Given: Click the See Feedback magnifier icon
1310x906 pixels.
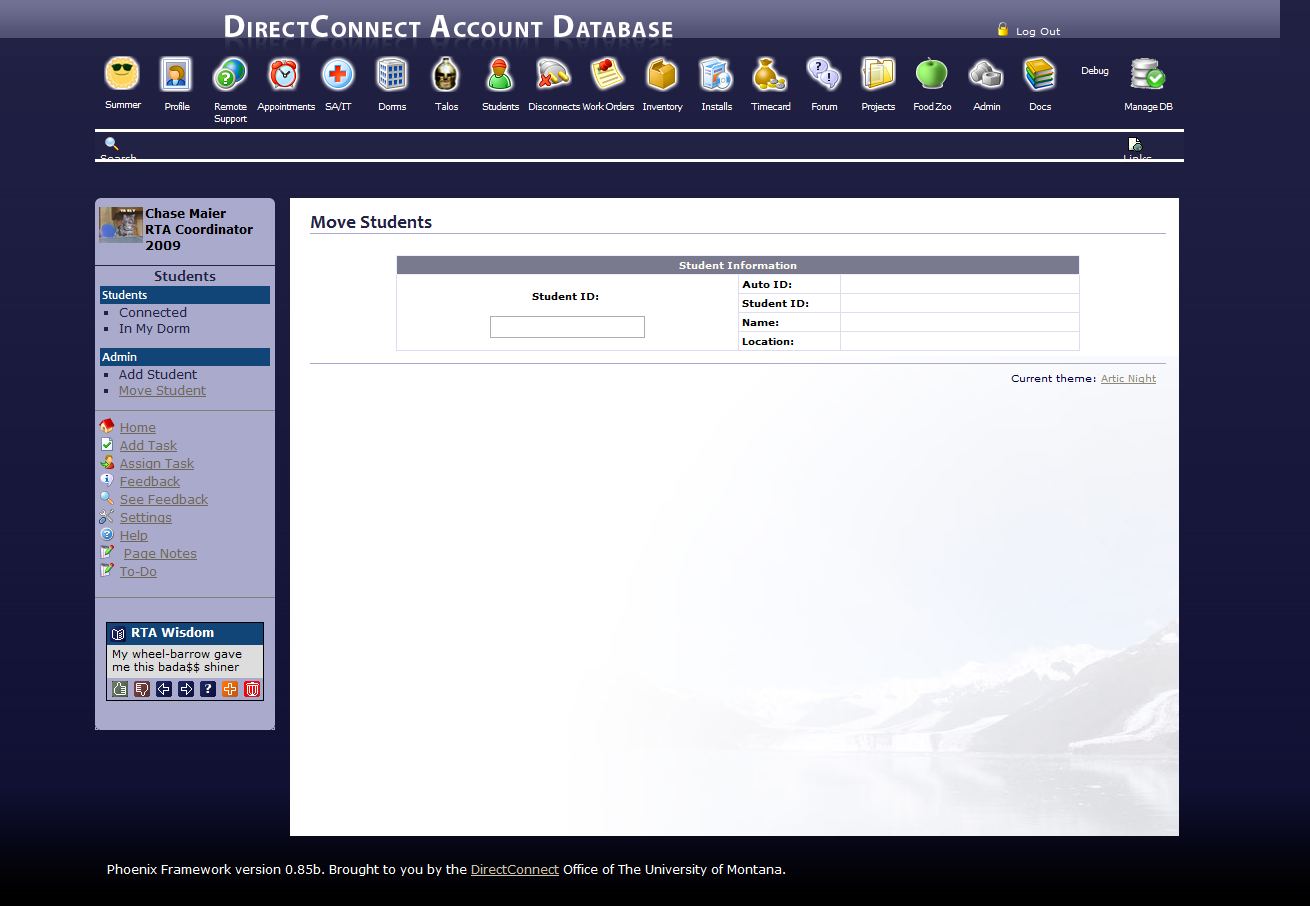Looking at the screenshot, I should pos(107,498).
